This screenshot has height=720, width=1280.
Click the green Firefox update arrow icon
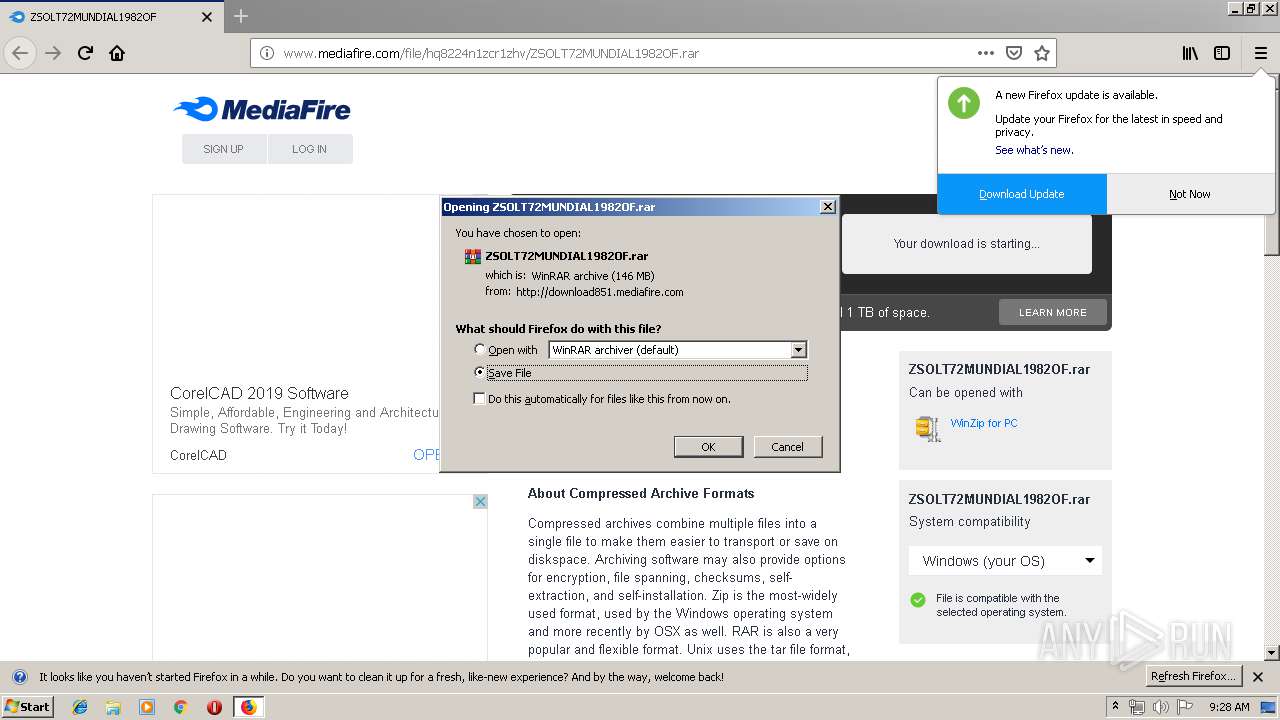point(964,103)
